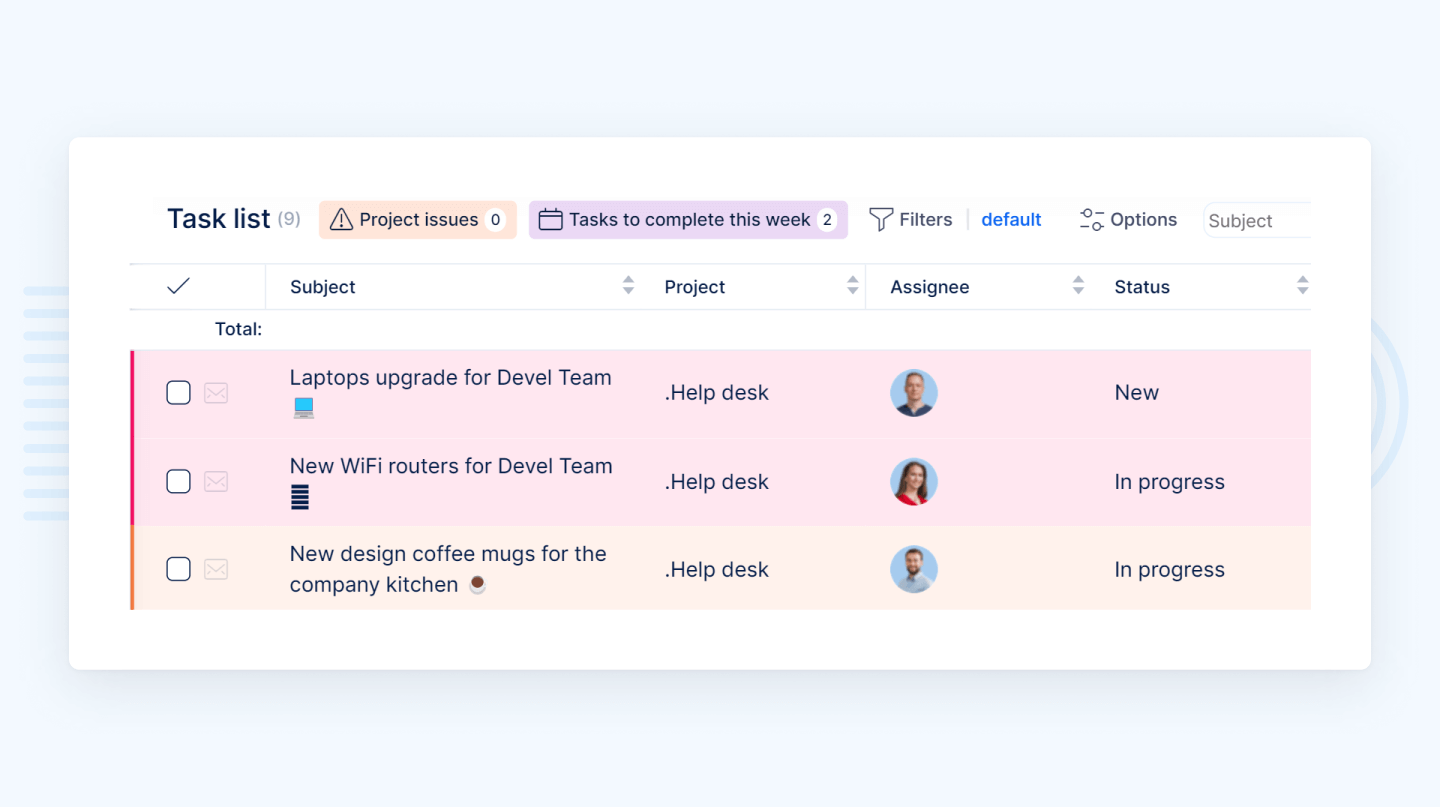
Task: Open Tasks to complete this week tag
Action: tap(689, 220)
